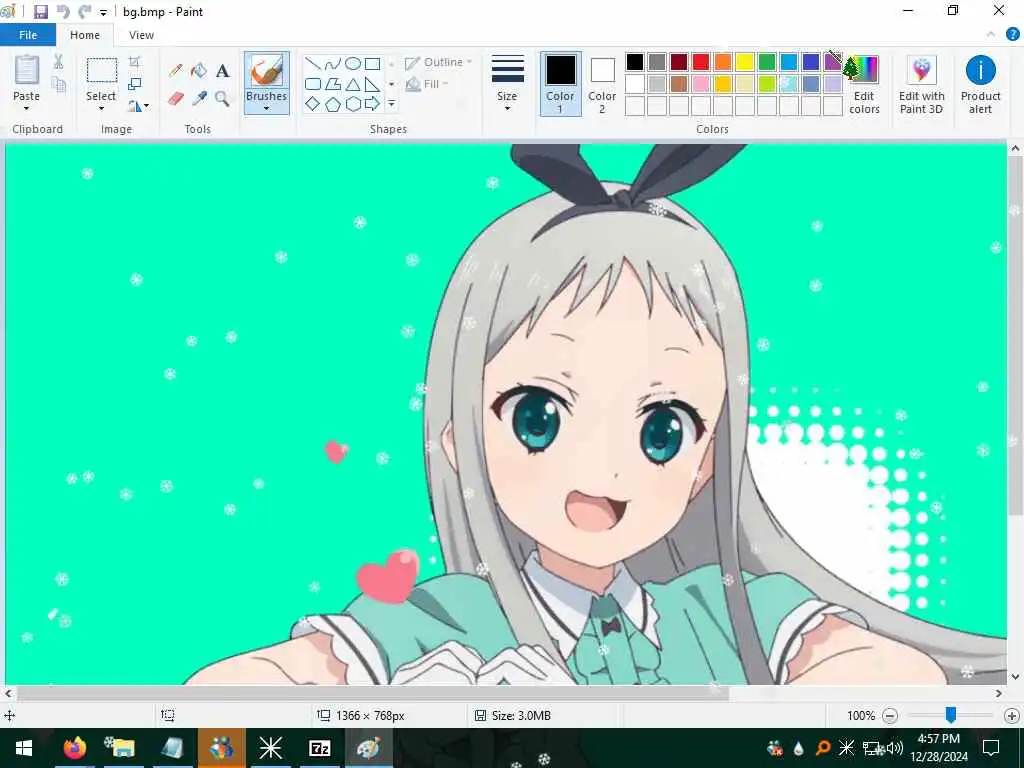Screen dimensions: 1024x768
Task: Click the Crop icon in Image group
Action: (x=135, y=62)
